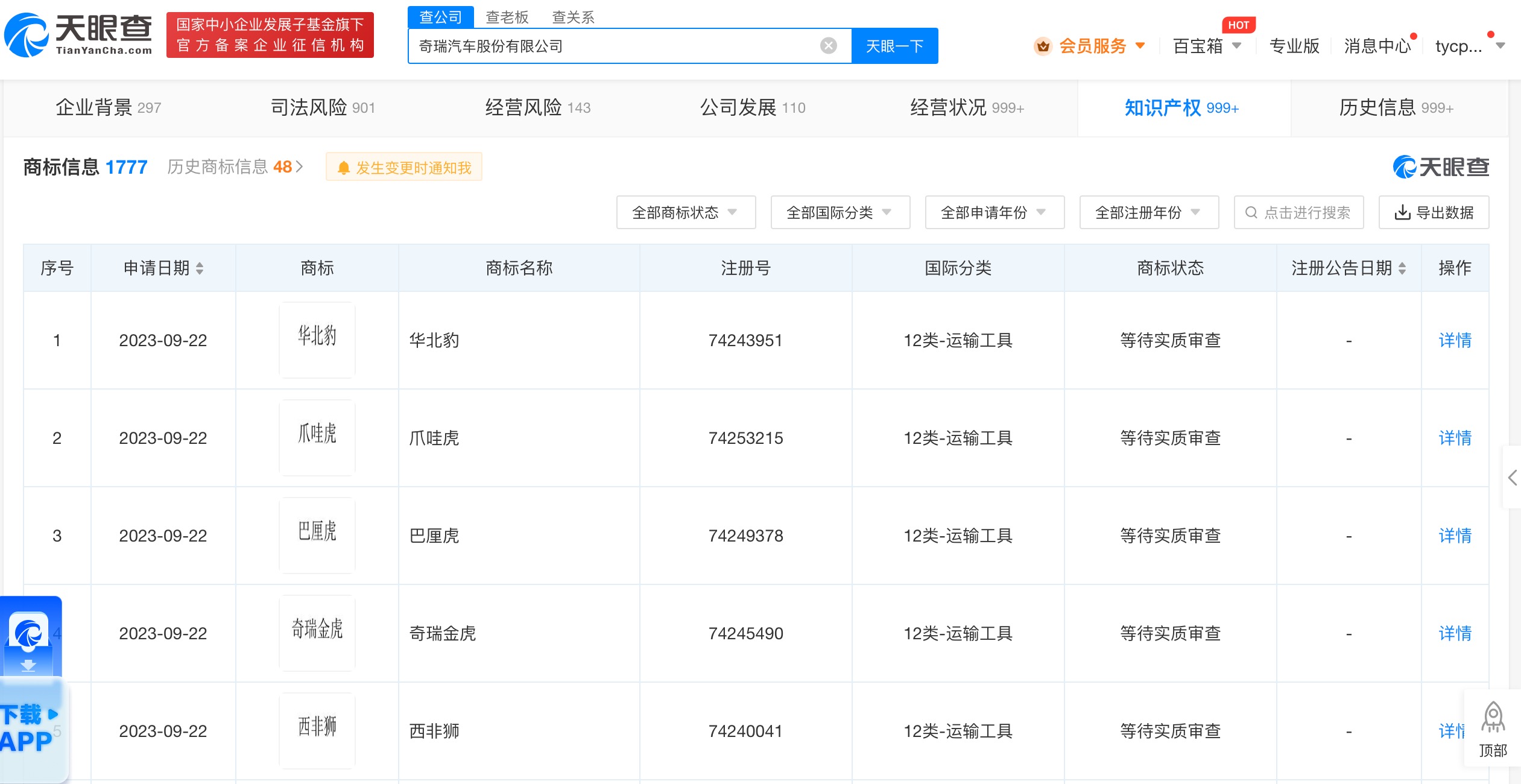This screenshot has width=1521, height=784.
Task: Click the 发生变更时通知我 button
Action: (x=404, y=167)
